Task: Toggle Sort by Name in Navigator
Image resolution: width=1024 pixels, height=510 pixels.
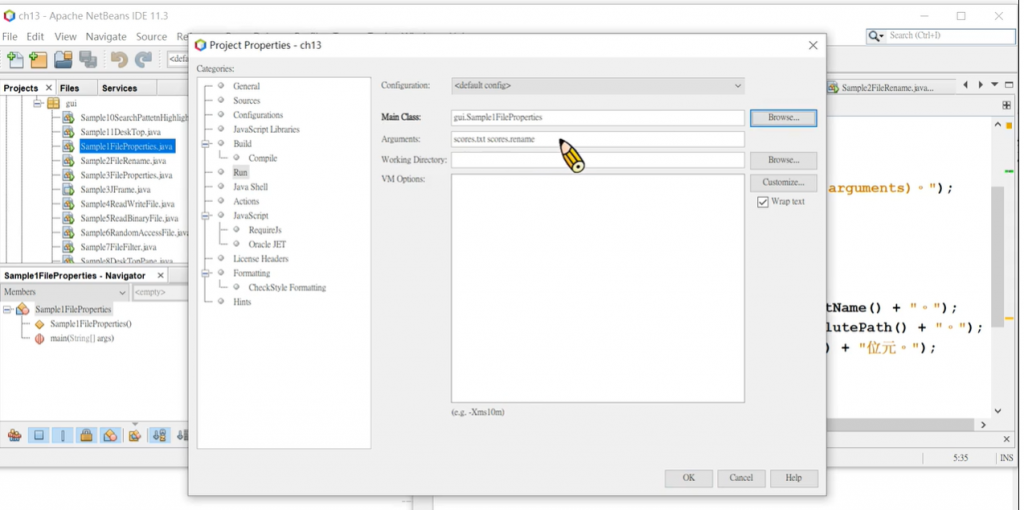Action: tap(159, 435)
